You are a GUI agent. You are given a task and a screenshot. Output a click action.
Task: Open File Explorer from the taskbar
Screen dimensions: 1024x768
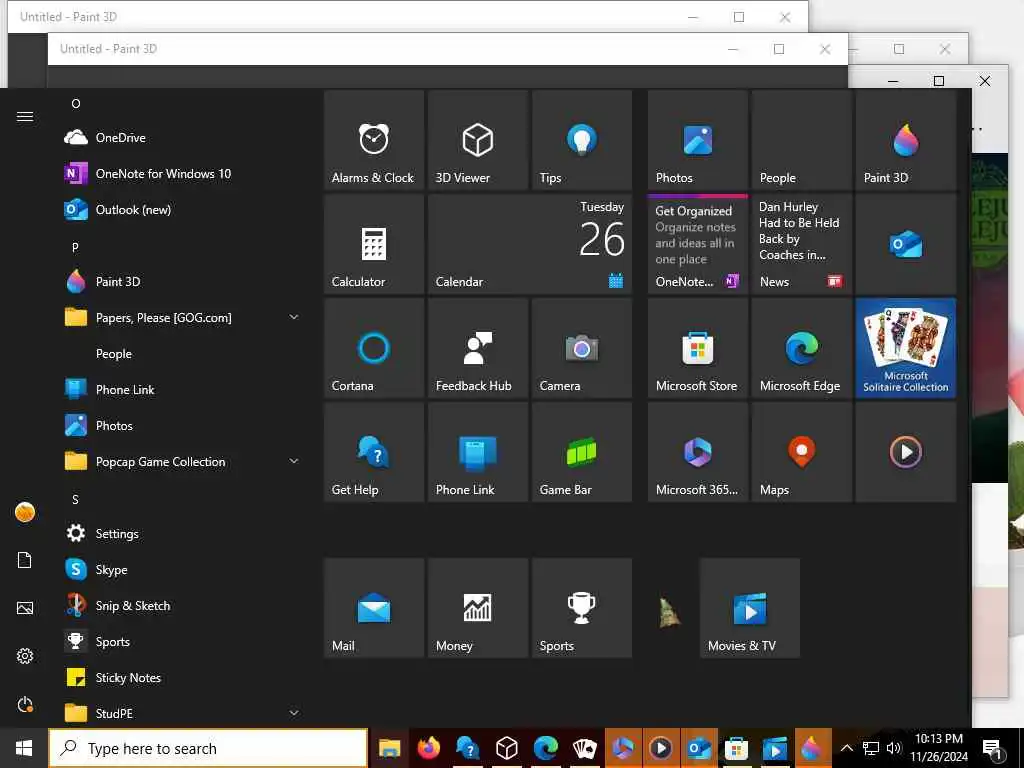[x=390, y=748]
